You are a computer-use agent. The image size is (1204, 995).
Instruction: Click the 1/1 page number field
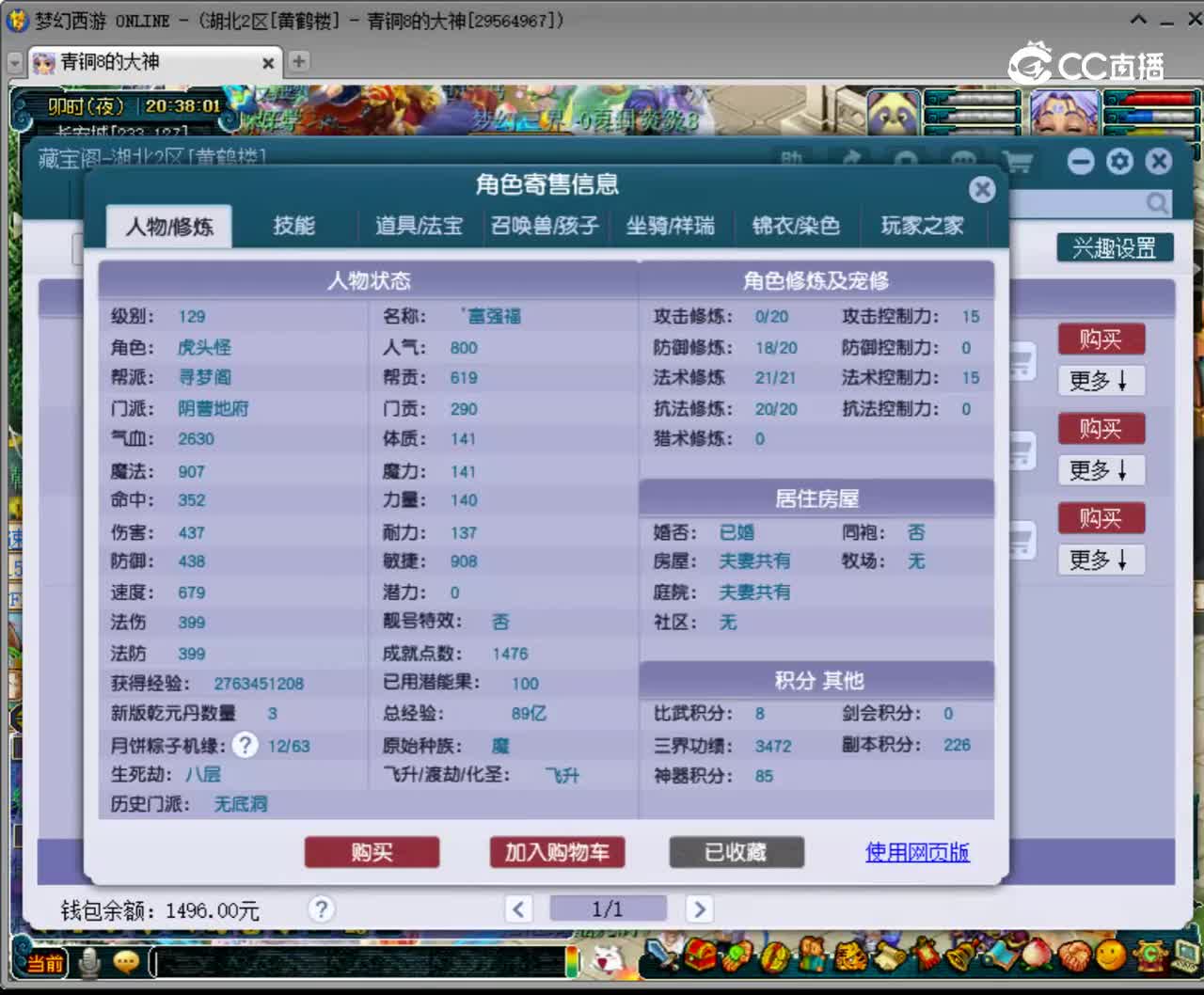608,908
